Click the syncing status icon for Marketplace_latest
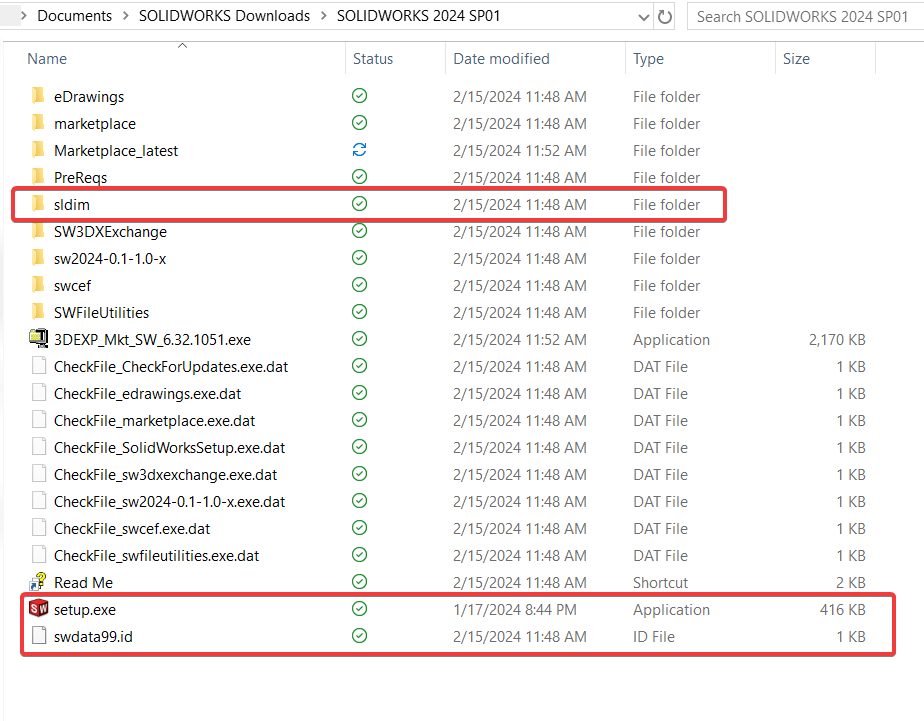This screenshot has width=924, height=721. 358,150
